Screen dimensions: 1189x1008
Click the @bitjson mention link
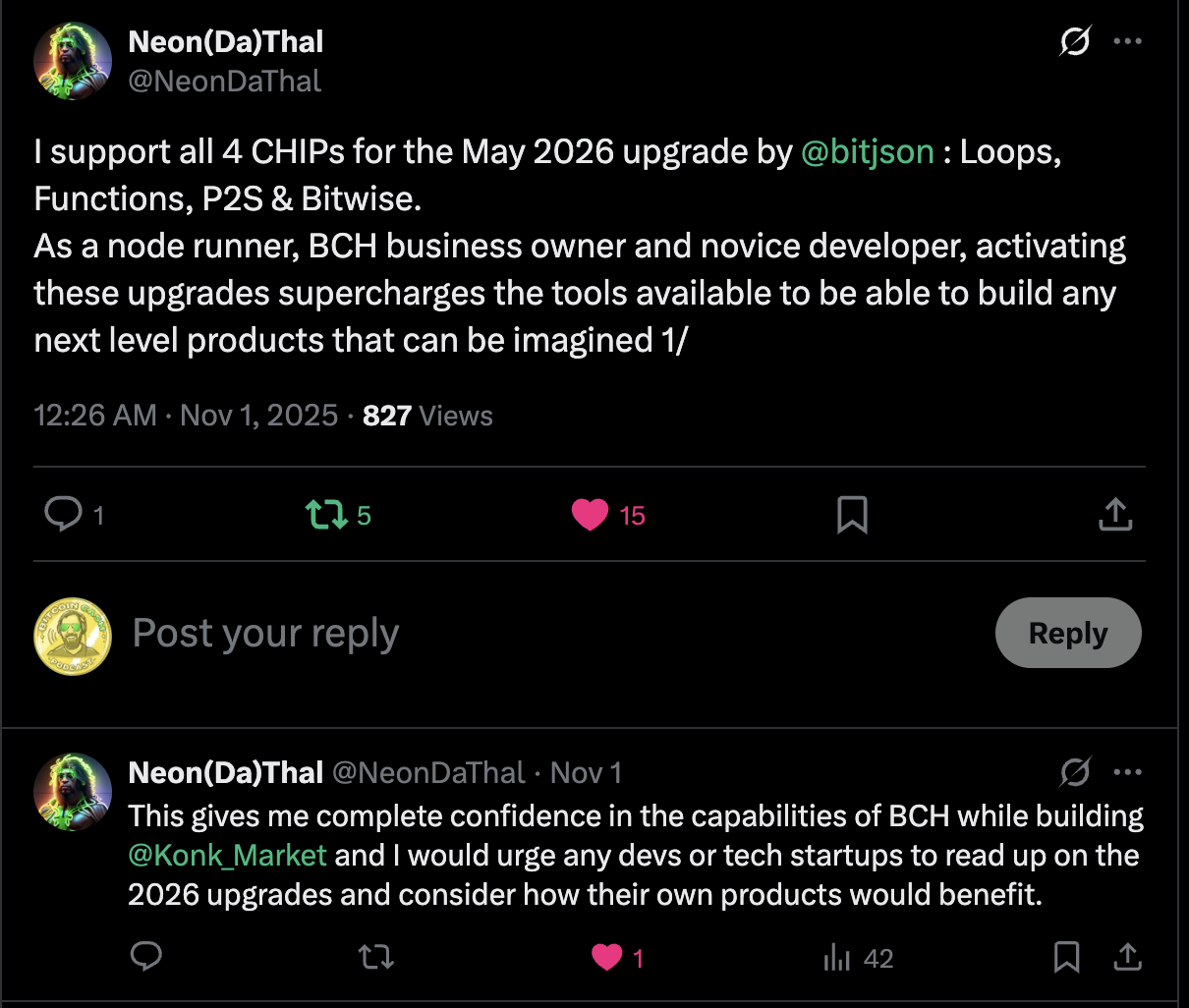point(867,152)
